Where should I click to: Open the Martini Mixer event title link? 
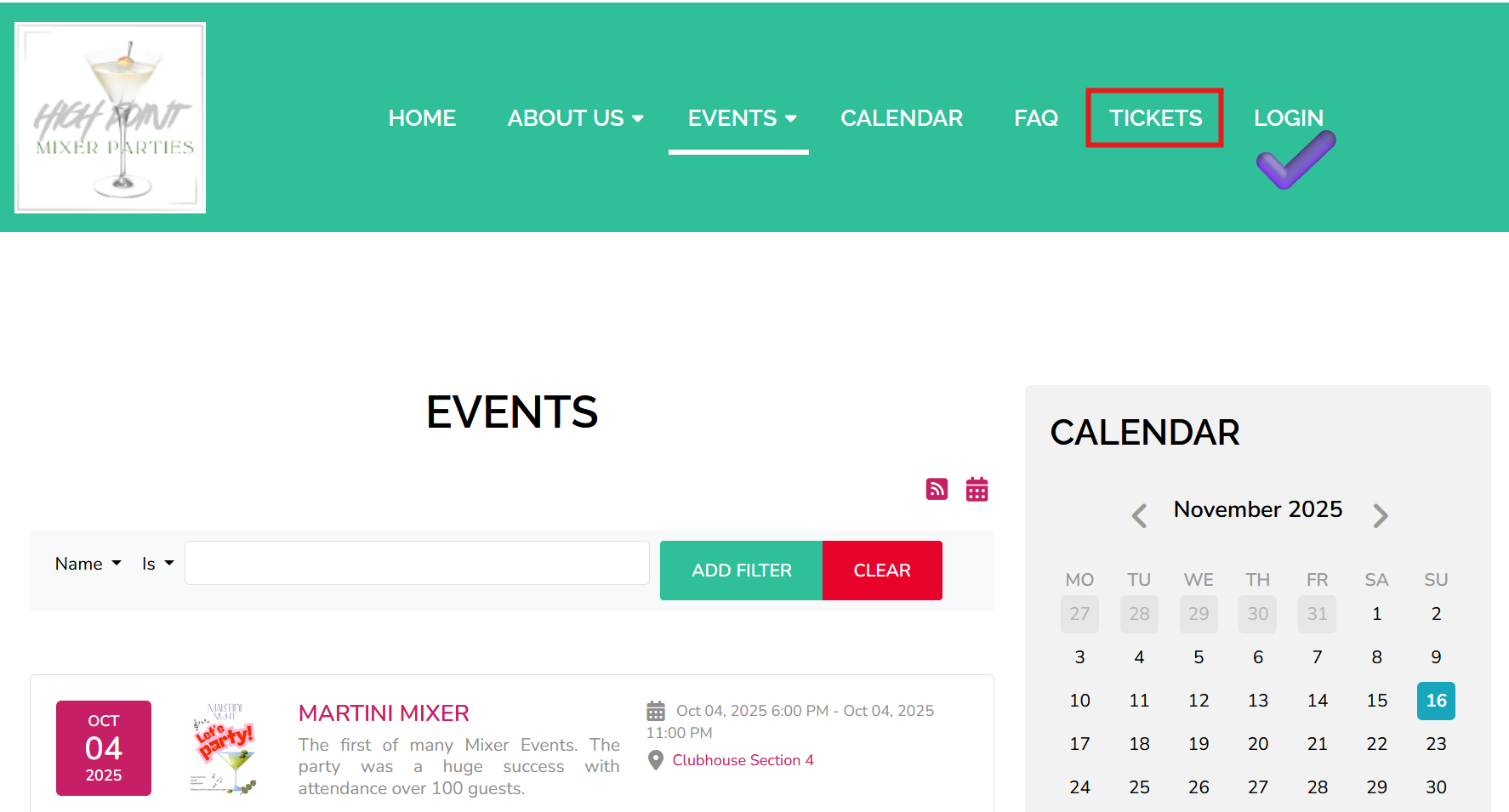(384, 713)
